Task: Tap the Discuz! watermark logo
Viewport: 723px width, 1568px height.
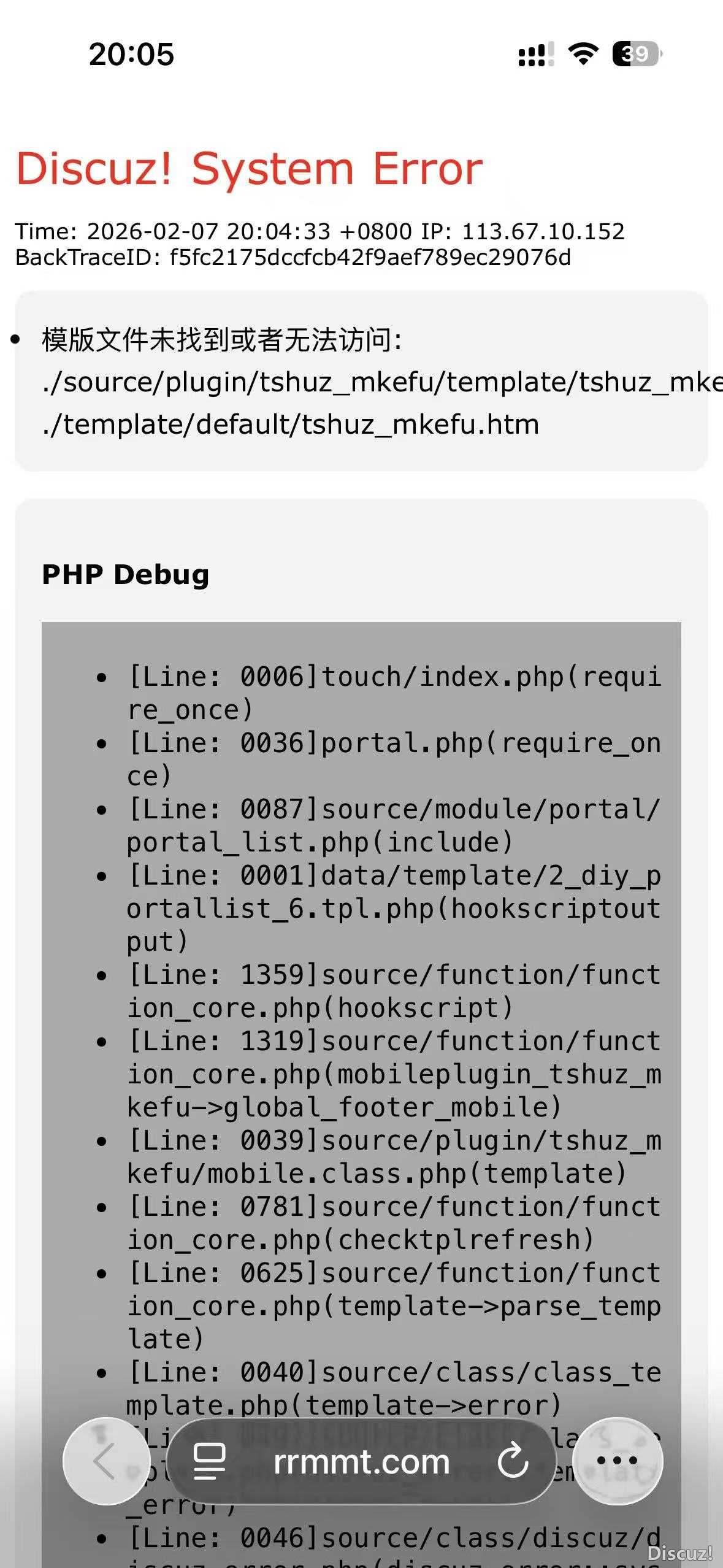Action: 679,1552
